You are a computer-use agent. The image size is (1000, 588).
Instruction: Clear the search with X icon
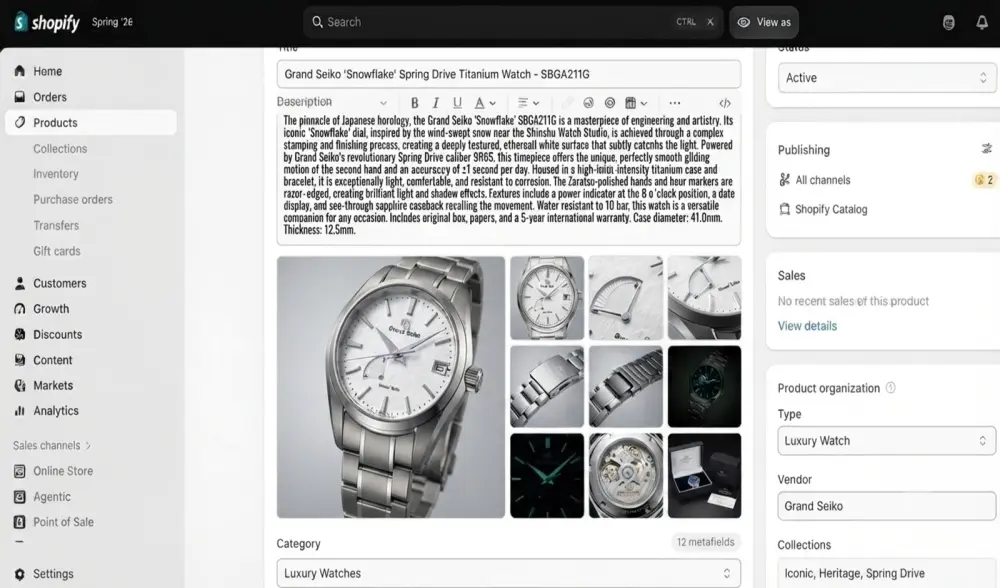pos(710,22)
